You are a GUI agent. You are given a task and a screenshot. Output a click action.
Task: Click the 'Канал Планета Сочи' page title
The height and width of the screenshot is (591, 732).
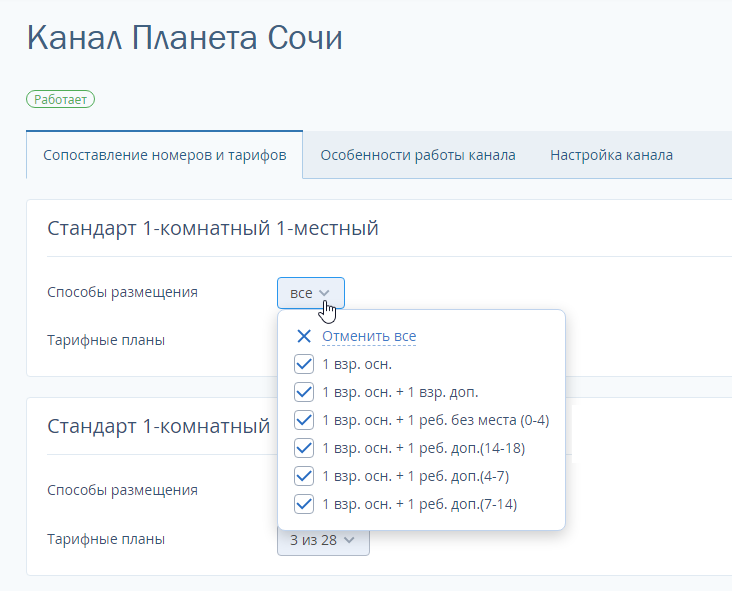point(185,38)
